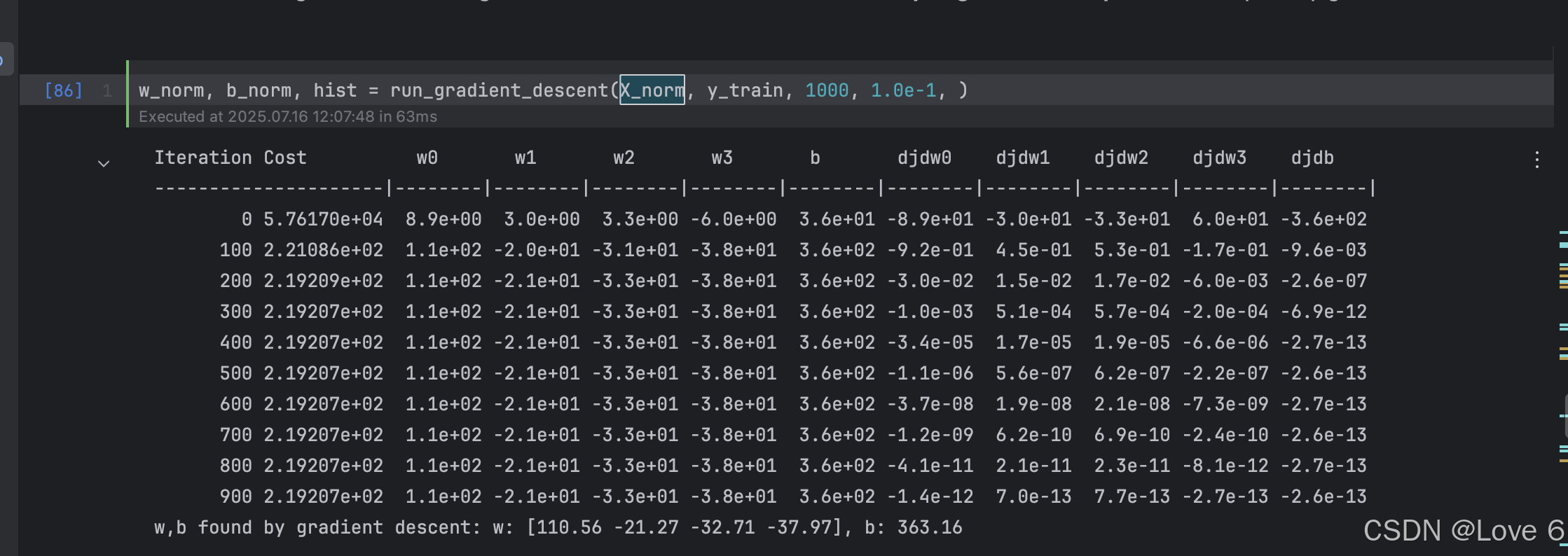This screenshot has width=1568, height=556.
Task: Select the cell execution count [86]
Action: 63,90
